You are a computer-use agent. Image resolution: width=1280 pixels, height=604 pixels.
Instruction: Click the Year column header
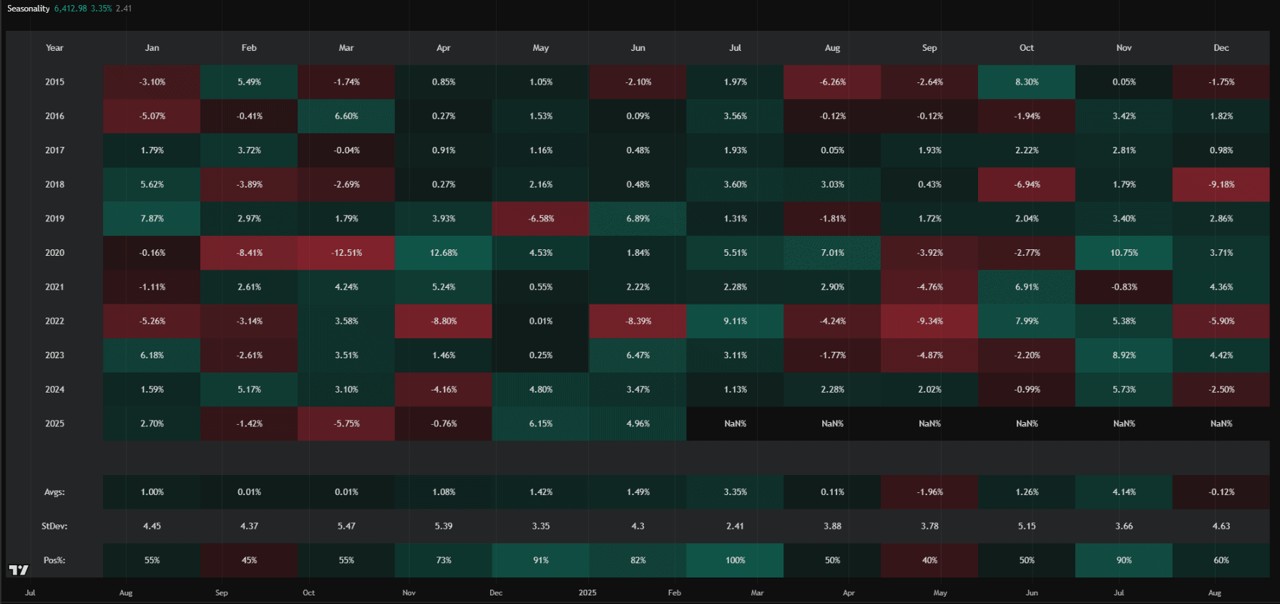pyautogui.click(x=54, y=47)
